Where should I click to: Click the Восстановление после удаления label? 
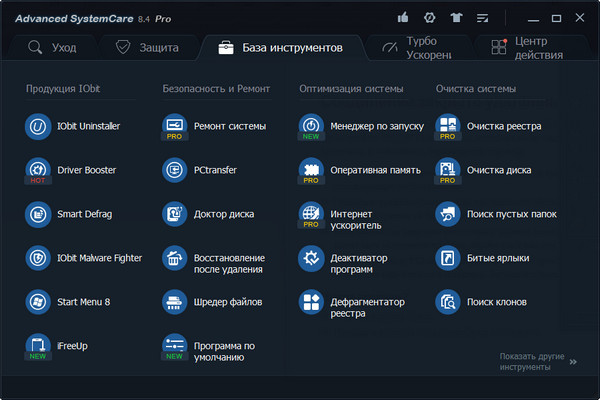pyautogui.click(x=229, y=264)
